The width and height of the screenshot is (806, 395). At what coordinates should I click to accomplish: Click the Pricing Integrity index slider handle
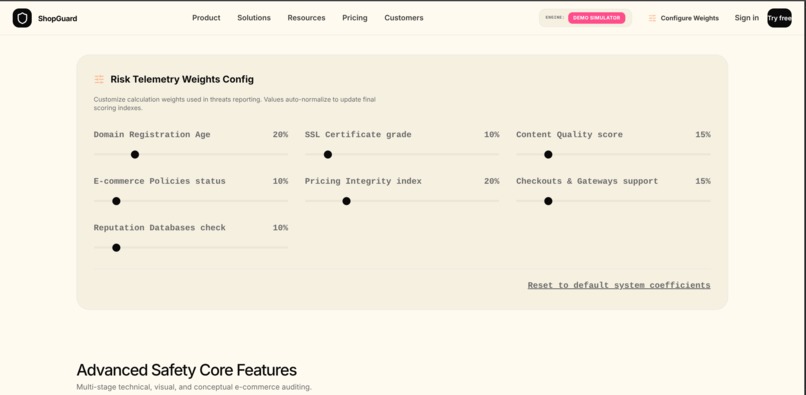pyautogui.click(x=346, y=201)
